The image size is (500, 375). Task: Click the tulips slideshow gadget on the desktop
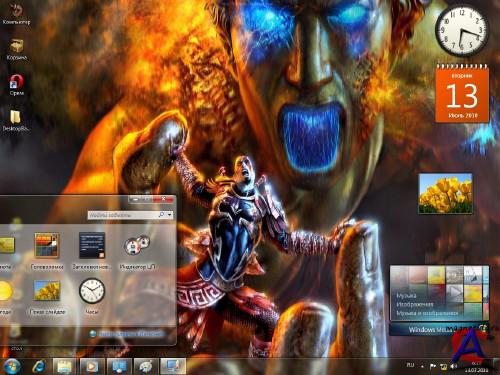446,193
